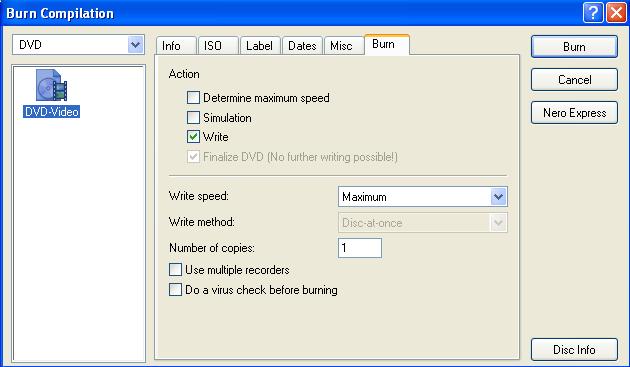Close the Burn Compilation dialog

point(616,13)
